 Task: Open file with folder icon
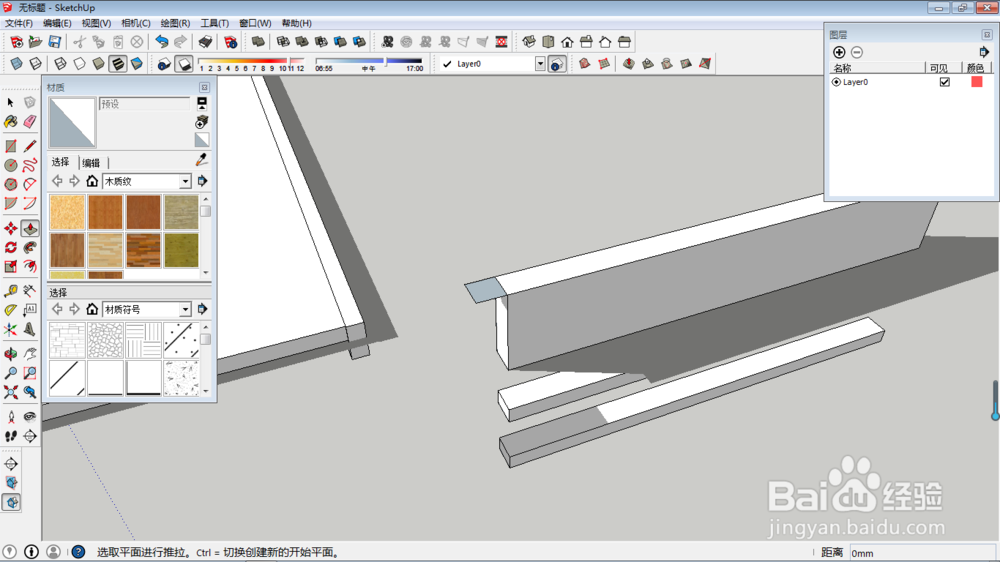click(x=36, y=42)
